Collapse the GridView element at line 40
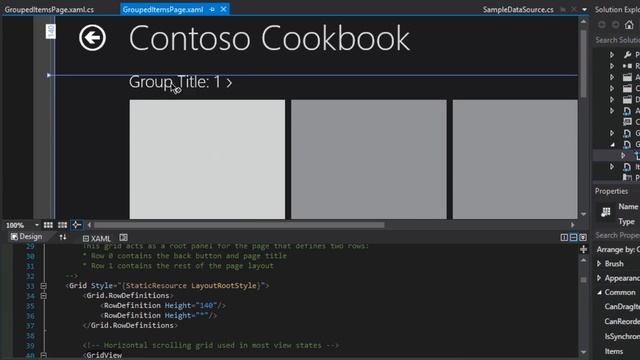The image size is (640, 360). click(43, 356)
